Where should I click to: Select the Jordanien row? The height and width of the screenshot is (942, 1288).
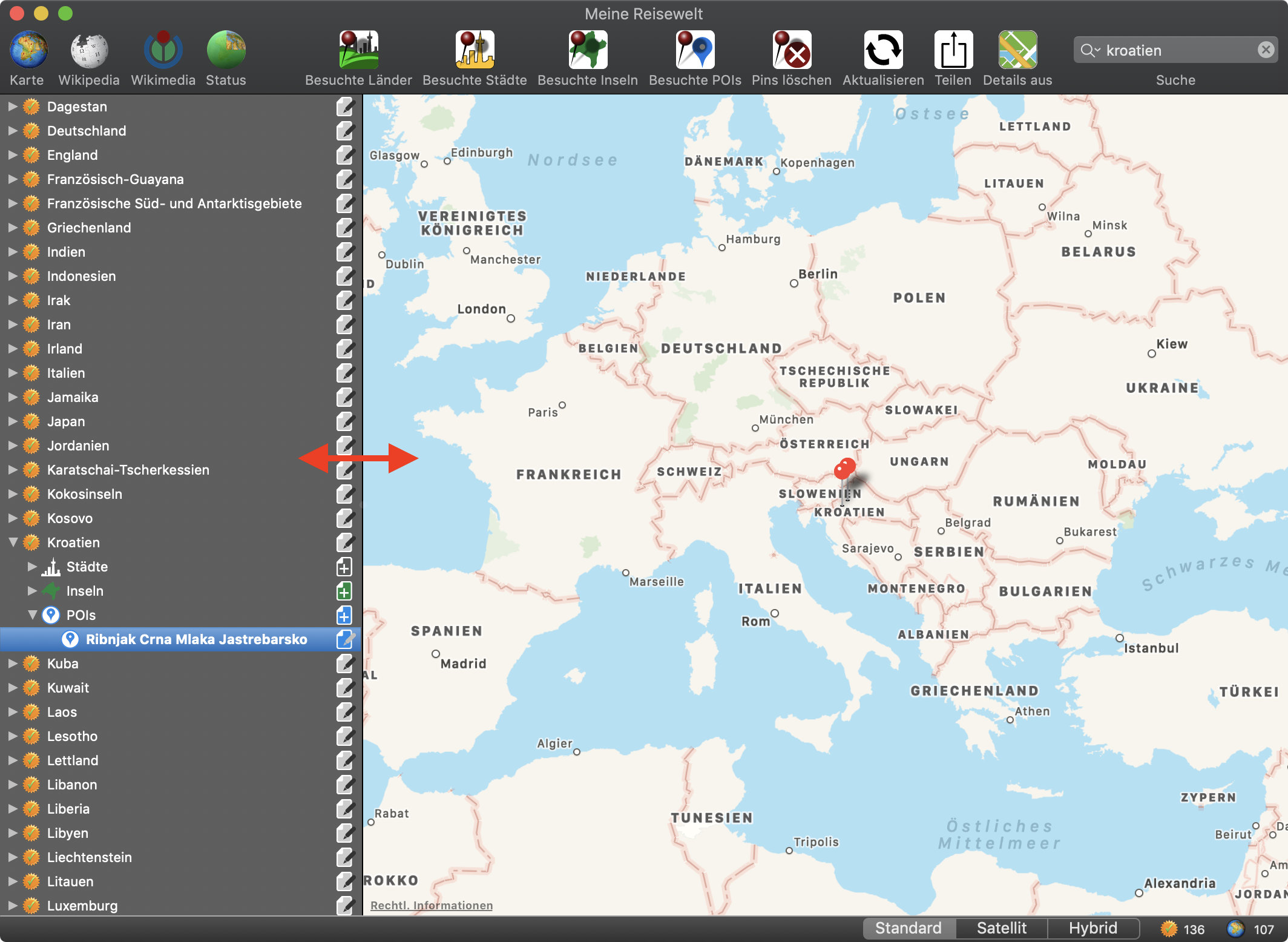tap(180, 446)
